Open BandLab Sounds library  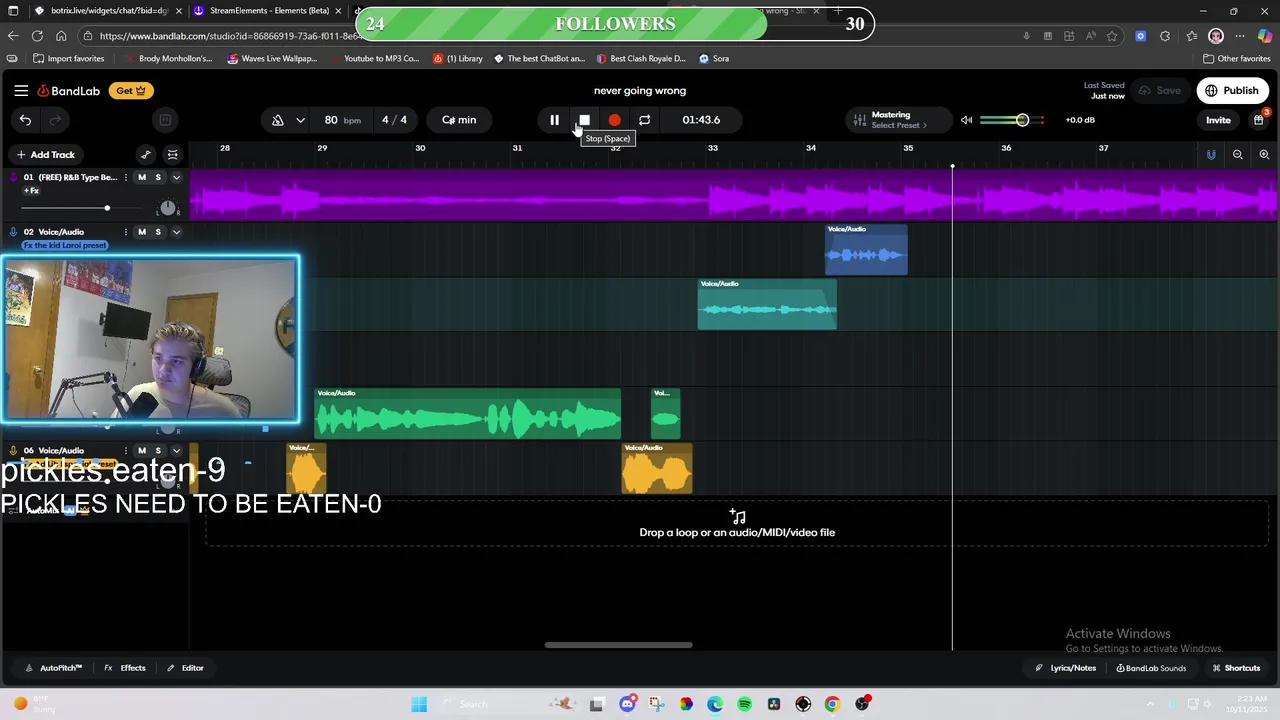click(1151, 668)
